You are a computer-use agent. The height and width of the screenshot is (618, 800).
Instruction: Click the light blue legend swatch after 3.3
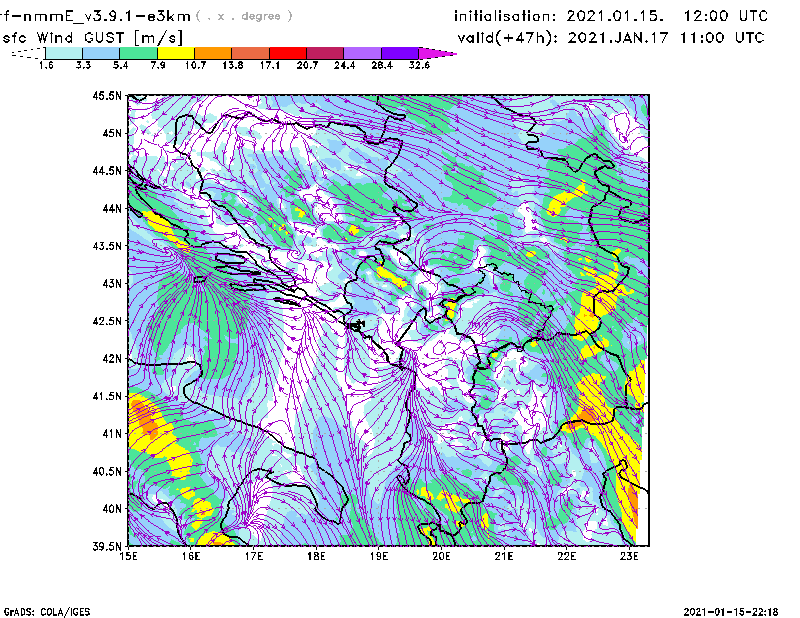(x=101, y=53)
